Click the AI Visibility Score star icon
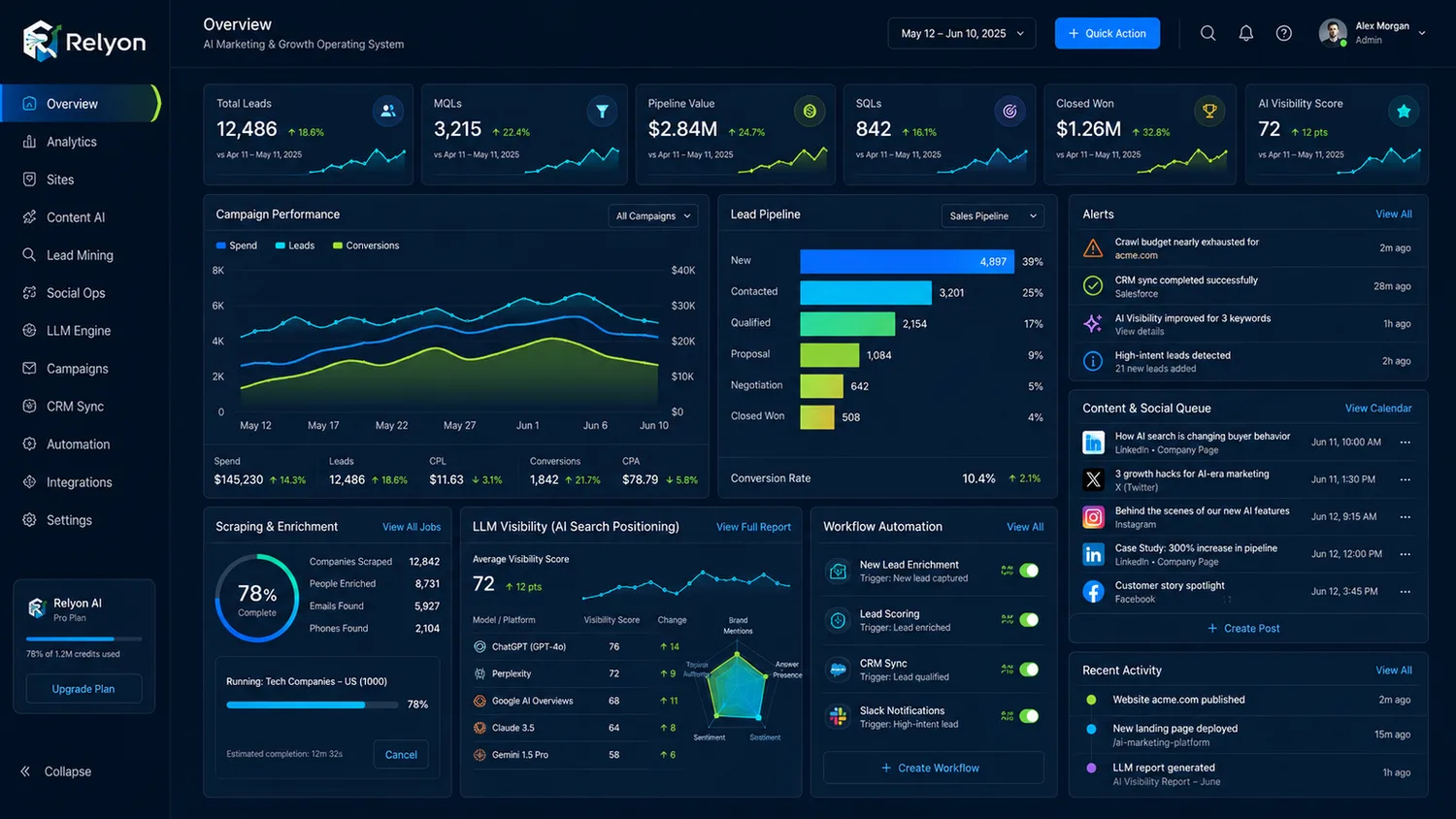1456x819 pixels. (1404, 111)
